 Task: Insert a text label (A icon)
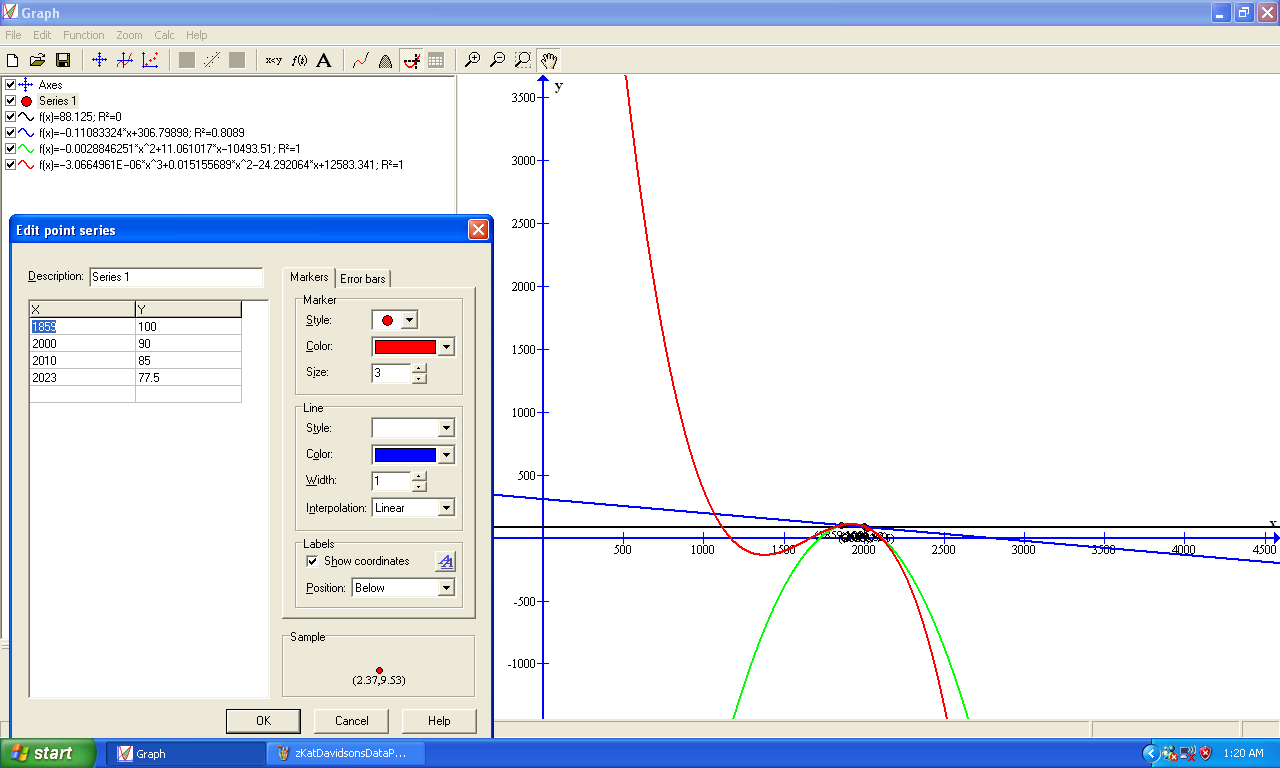pyautogui.click(x=324, y=60)
